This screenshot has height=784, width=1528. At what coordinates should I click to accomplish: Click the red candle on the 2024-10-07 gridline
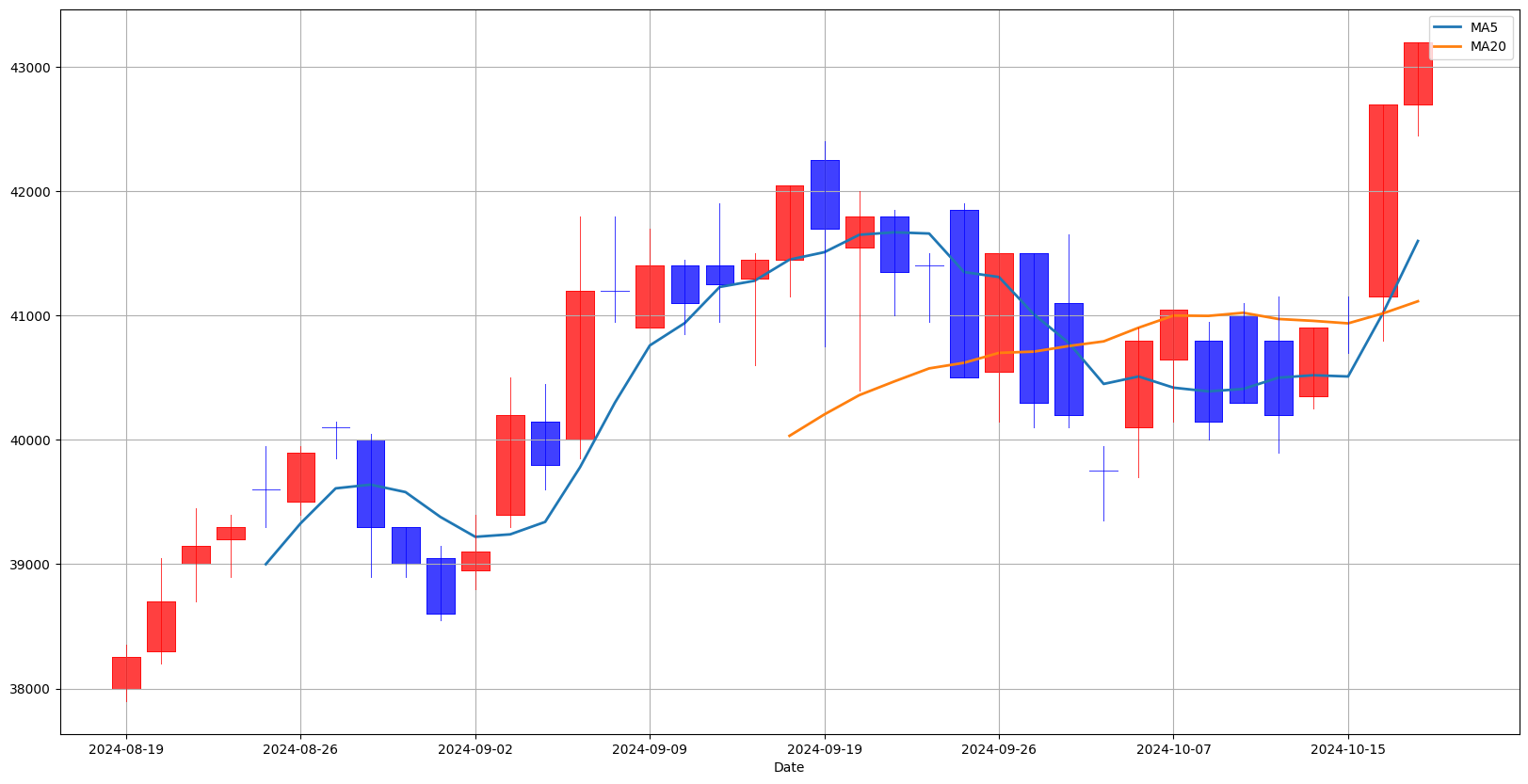click(1174, 335)
